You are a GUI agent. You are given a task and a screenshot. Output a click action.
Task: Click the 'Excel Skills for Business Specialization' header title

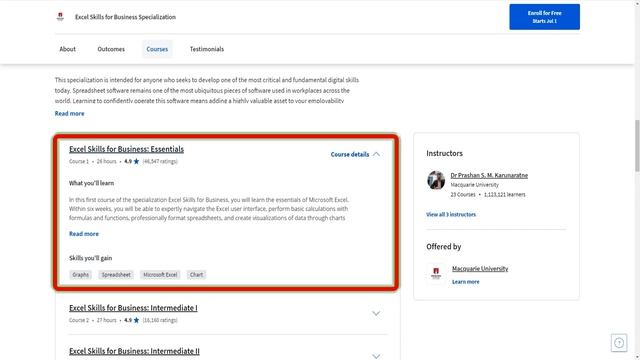click(x=125, y=17)
